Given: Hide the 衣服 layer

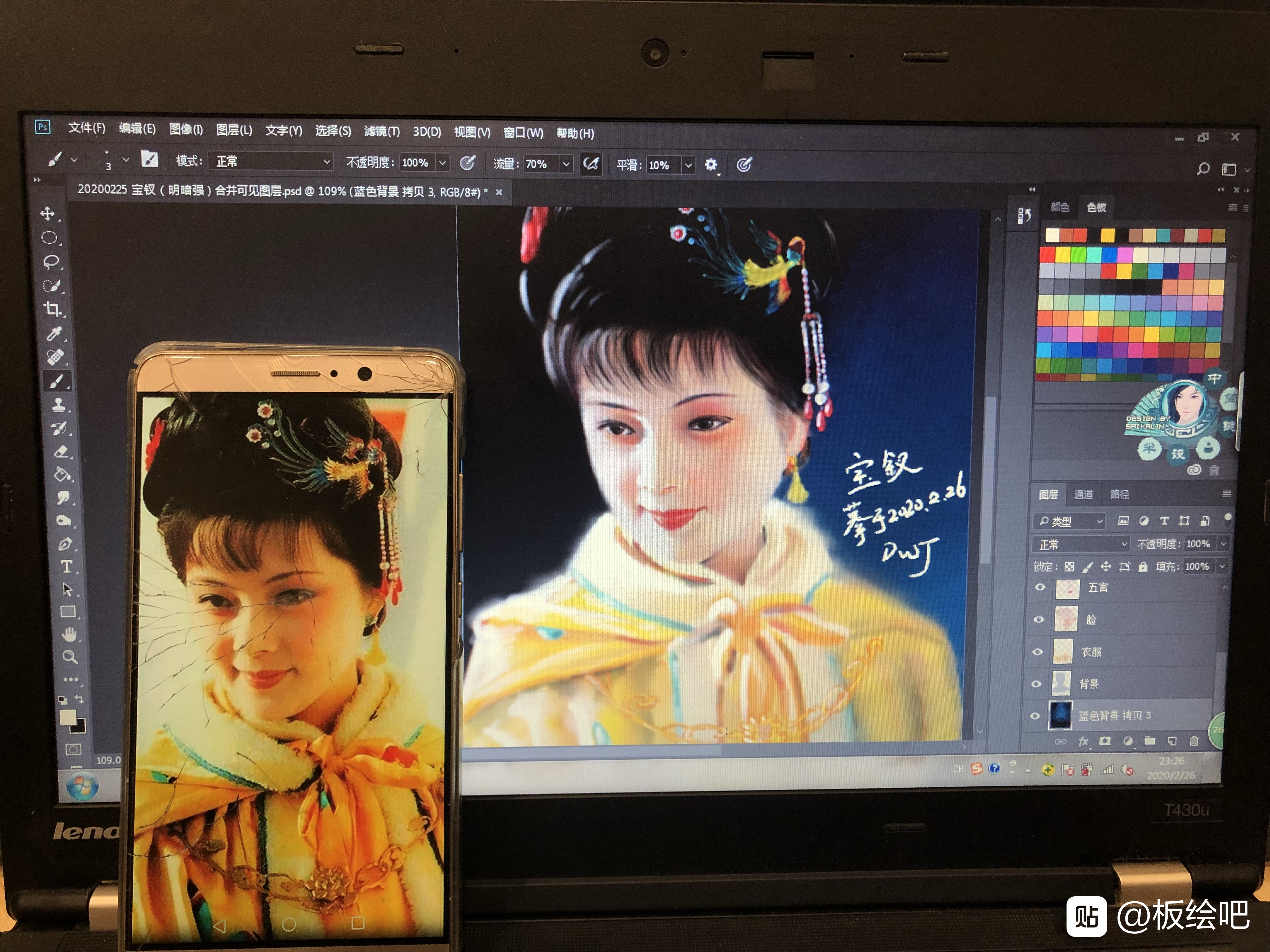Looking at the screenshot, I should coord(1038,651).
